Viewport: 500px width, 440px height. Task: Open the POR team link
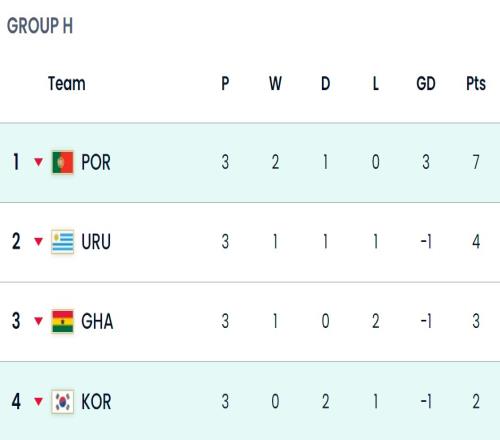(96, 162)
